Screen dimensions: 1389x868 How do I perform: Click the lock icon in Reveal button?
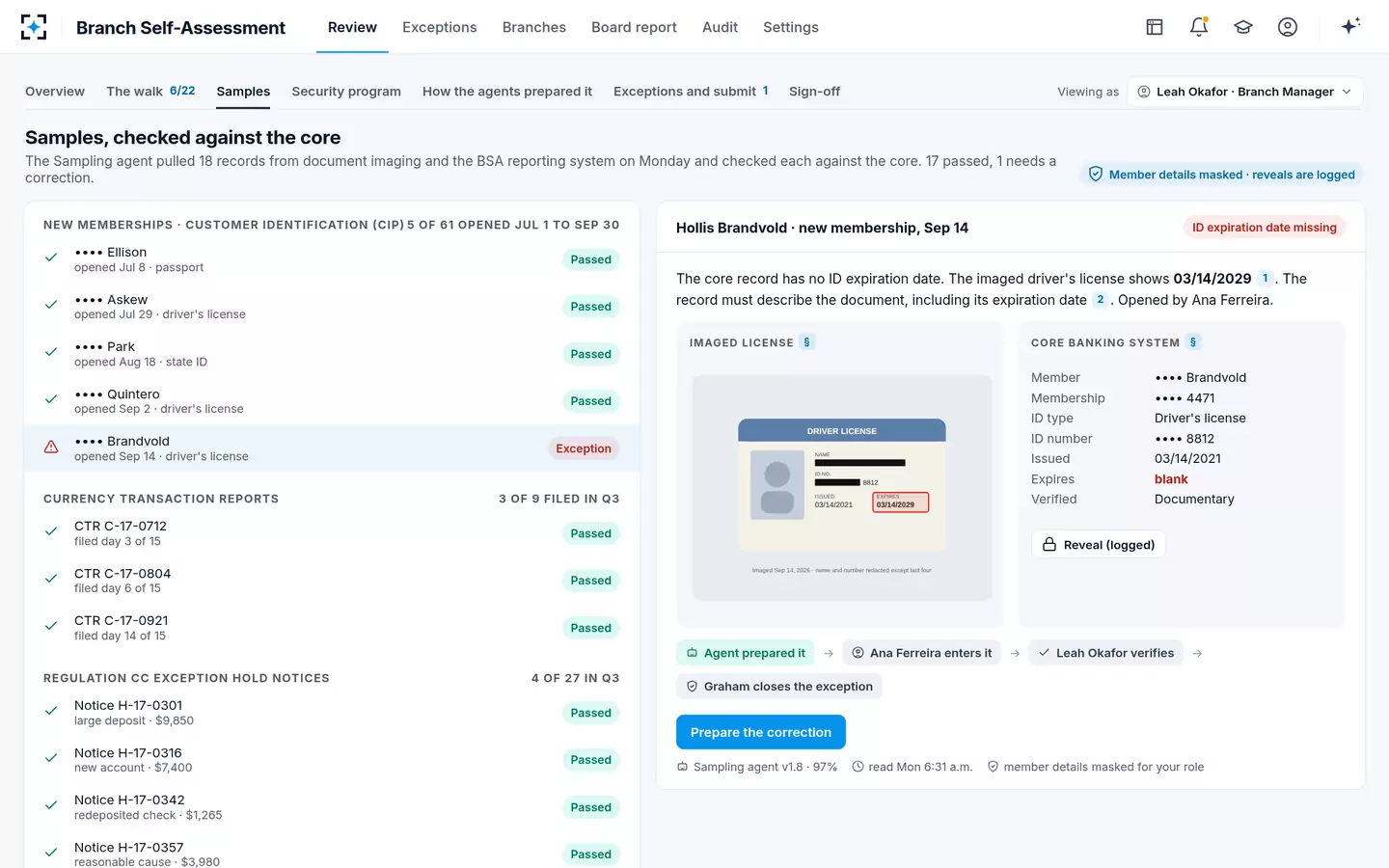click(x=1049, y=544)
